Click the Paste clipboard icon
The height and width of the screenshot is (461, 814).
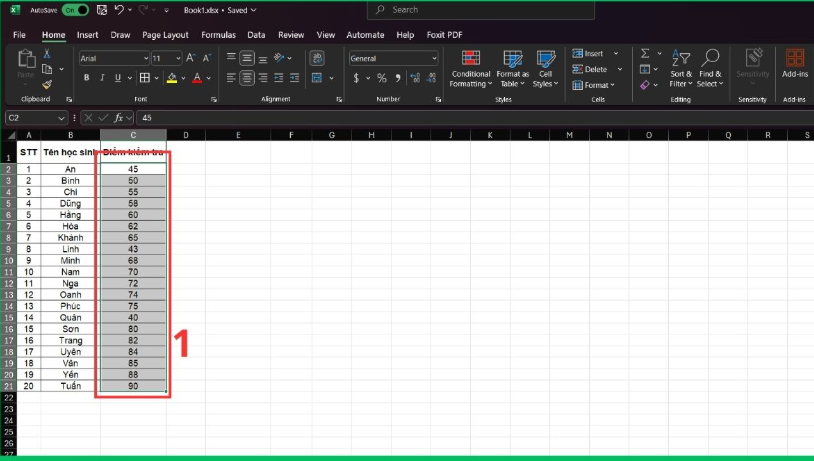point(26,59)
